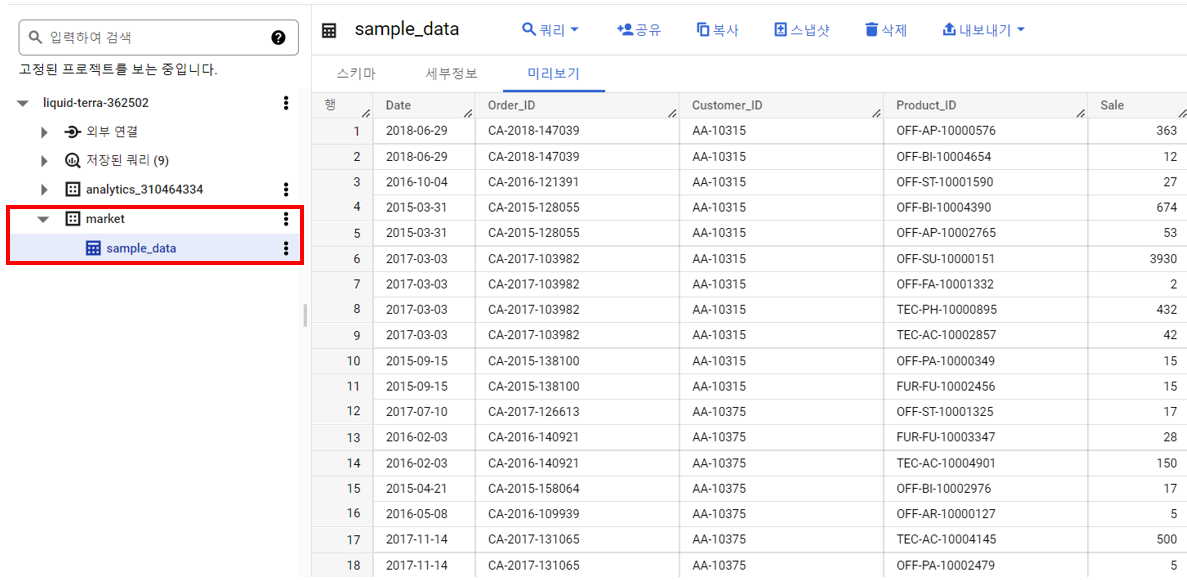Click the explorer panel divider handle
This screenshot has height=580, width=1187.
(305, 315)
